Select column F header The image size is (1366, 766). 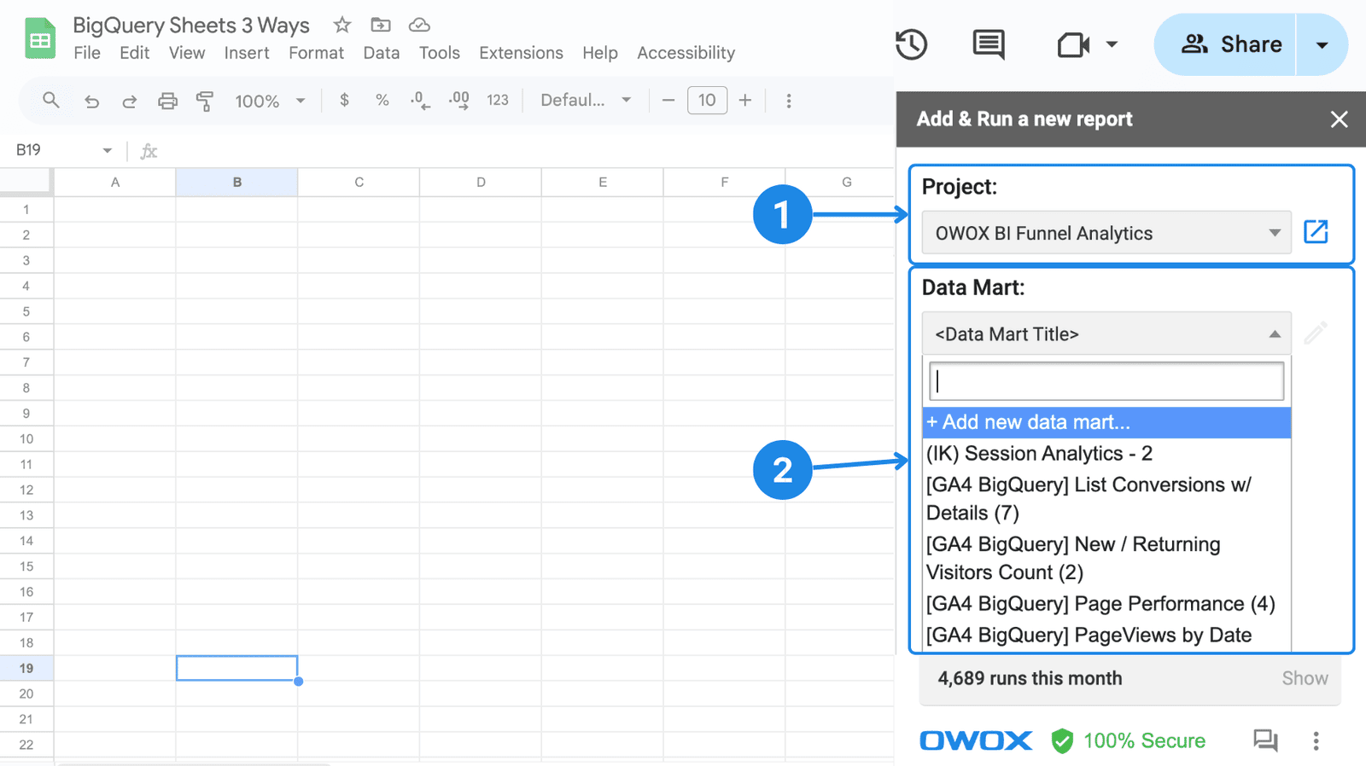(x=724, y=182)
